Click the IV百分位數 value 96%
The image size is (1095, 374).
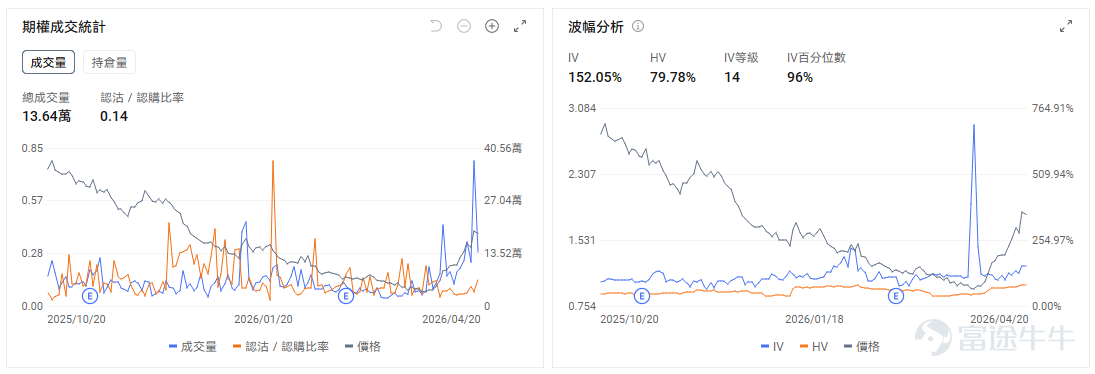[800, 77]
